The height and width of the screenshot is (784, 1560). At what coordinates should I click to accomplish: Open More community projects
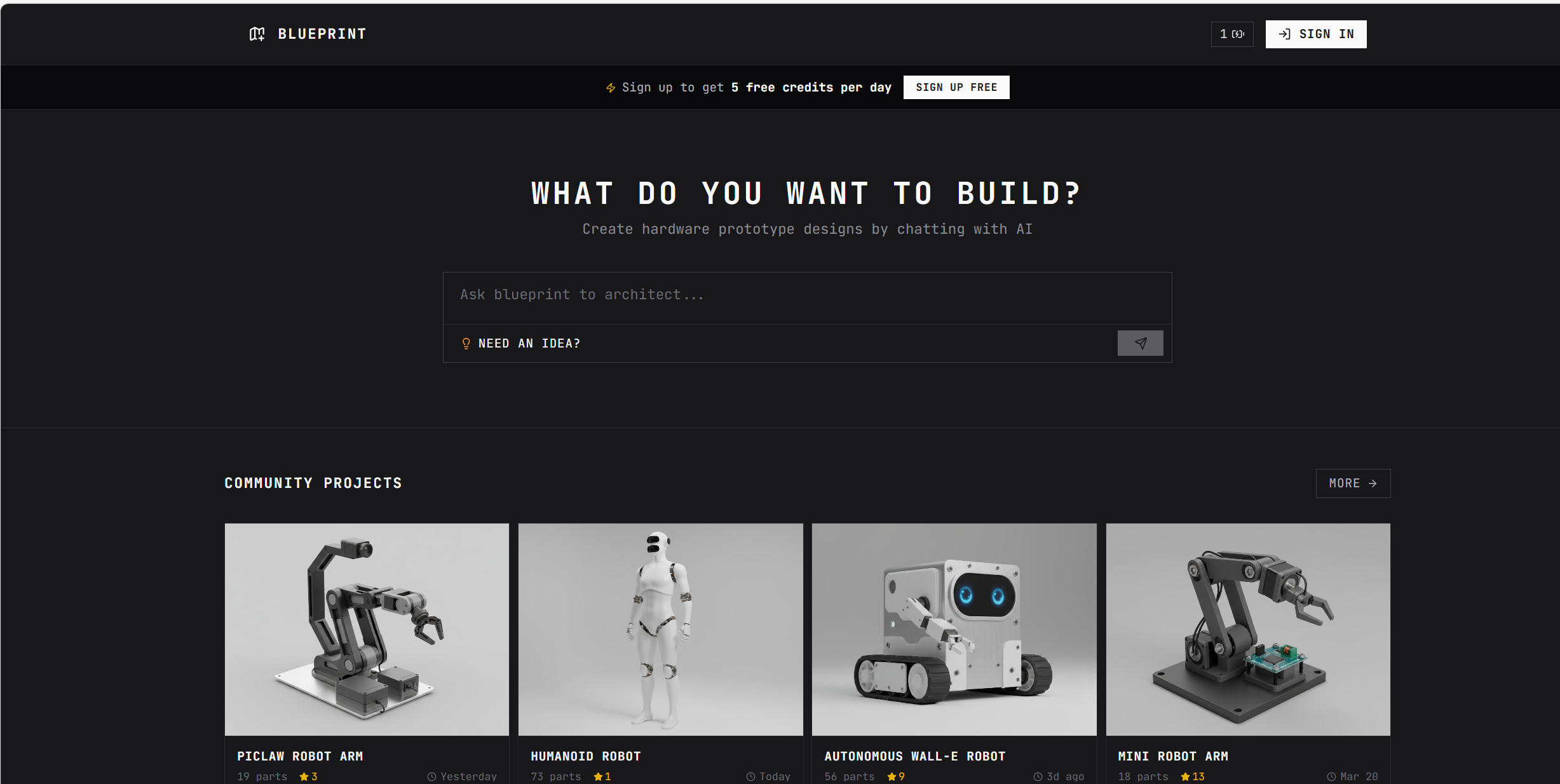(x=1352, y=483)
